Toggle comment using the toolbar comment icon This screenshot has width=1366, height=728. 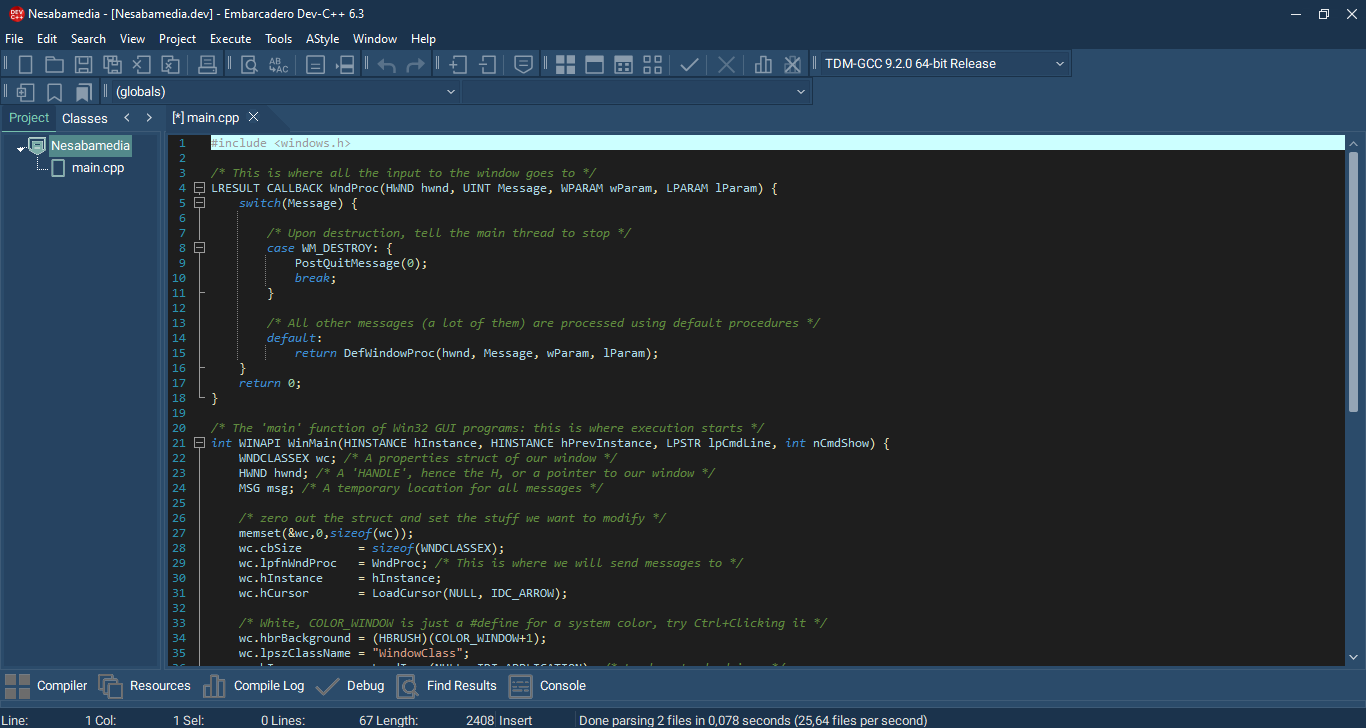(522, 65)
